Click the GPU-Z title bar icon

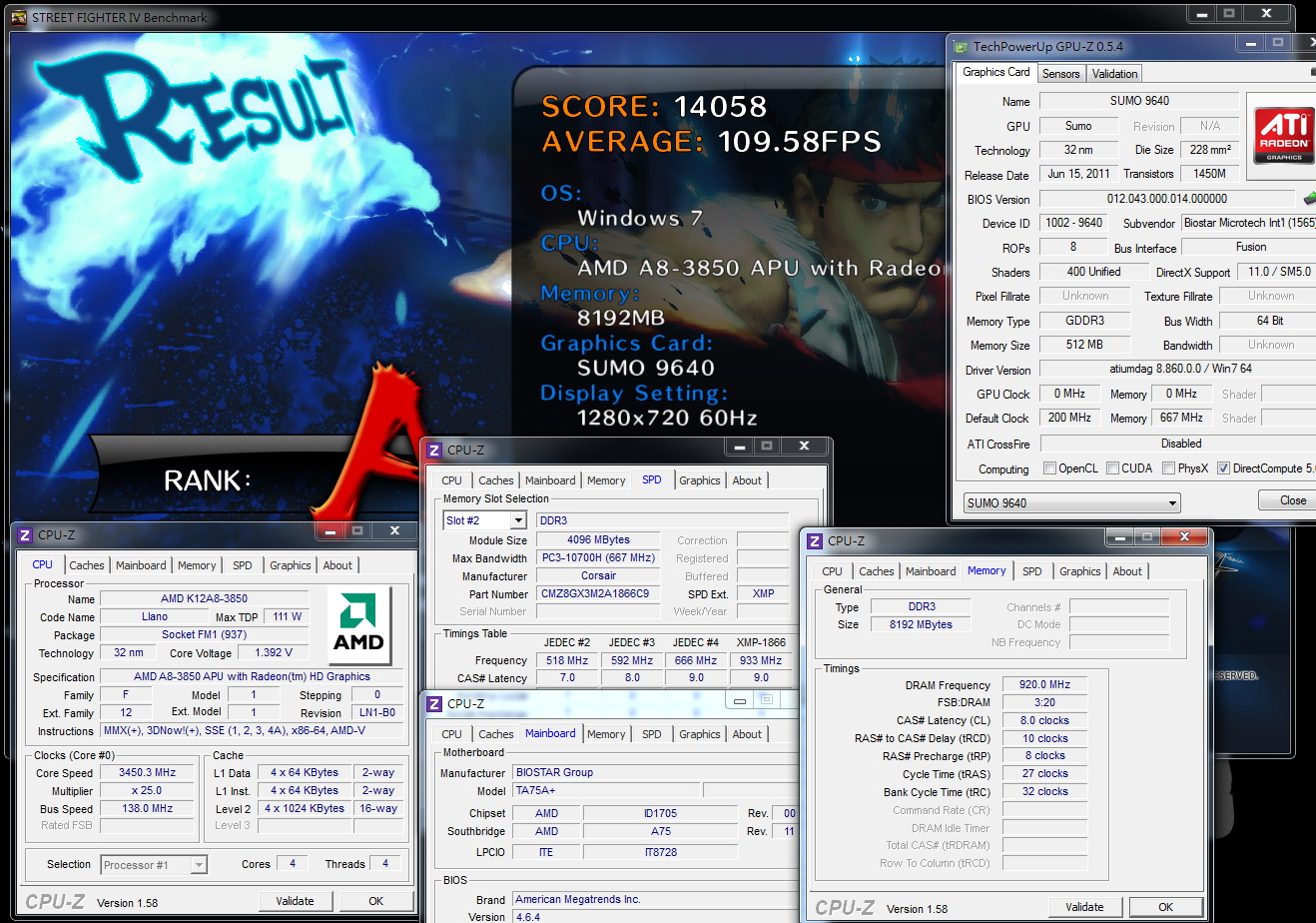961,47
